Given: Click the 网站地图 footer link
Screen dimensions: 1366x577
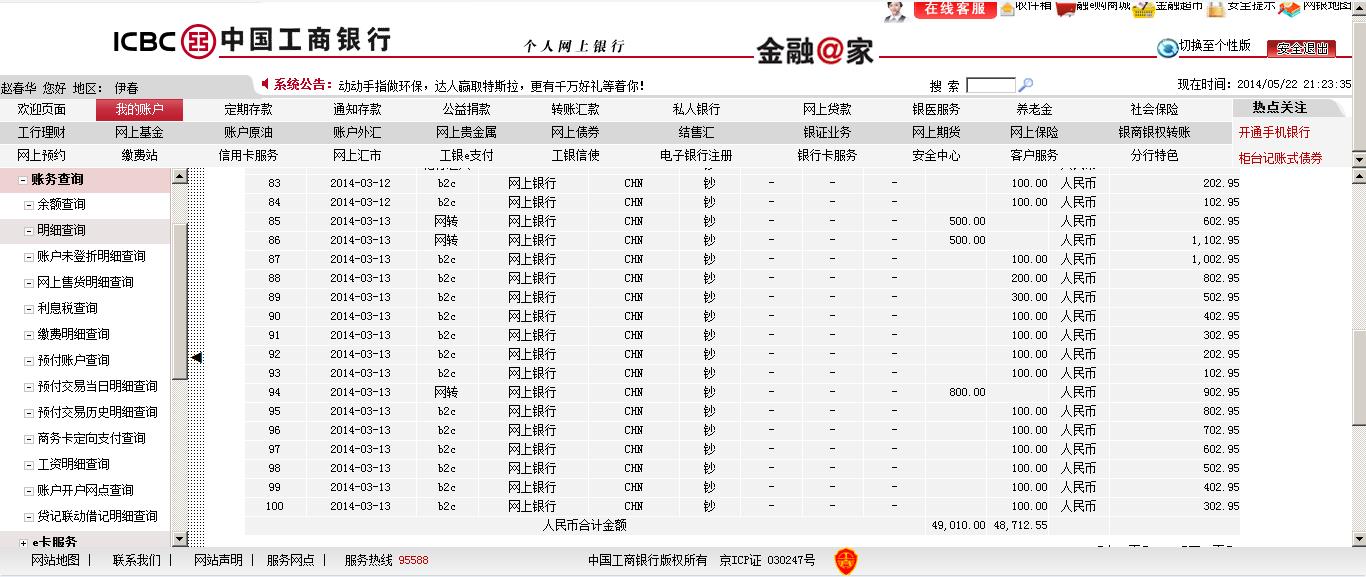Looking at the screenshot, I should [55, 560].
